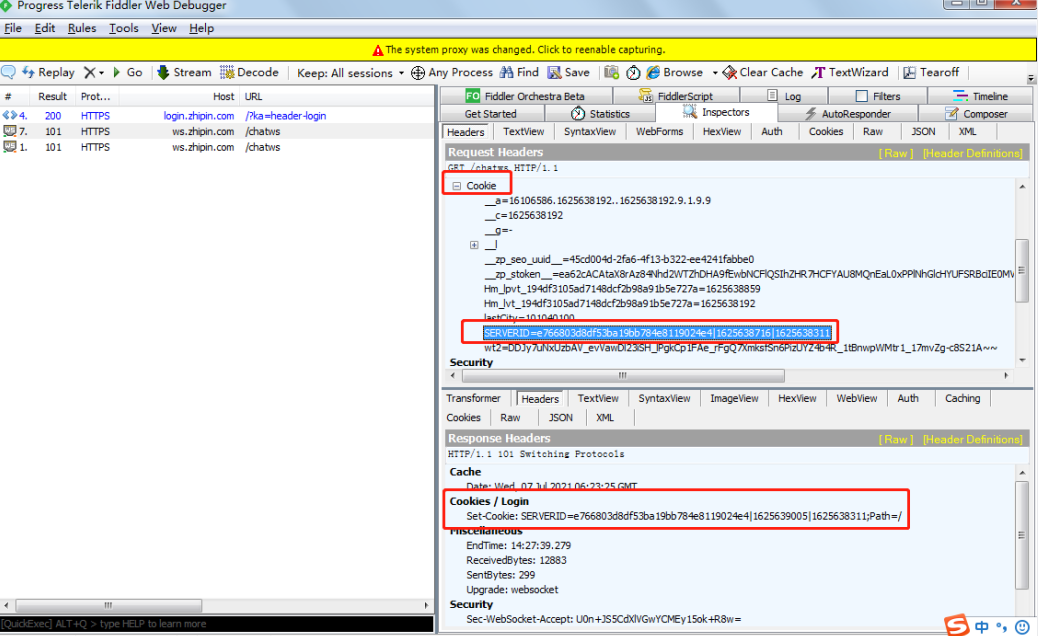Open the Statistics tab
The width and height of the screenshot is (1038, 636).
point(600,114)
